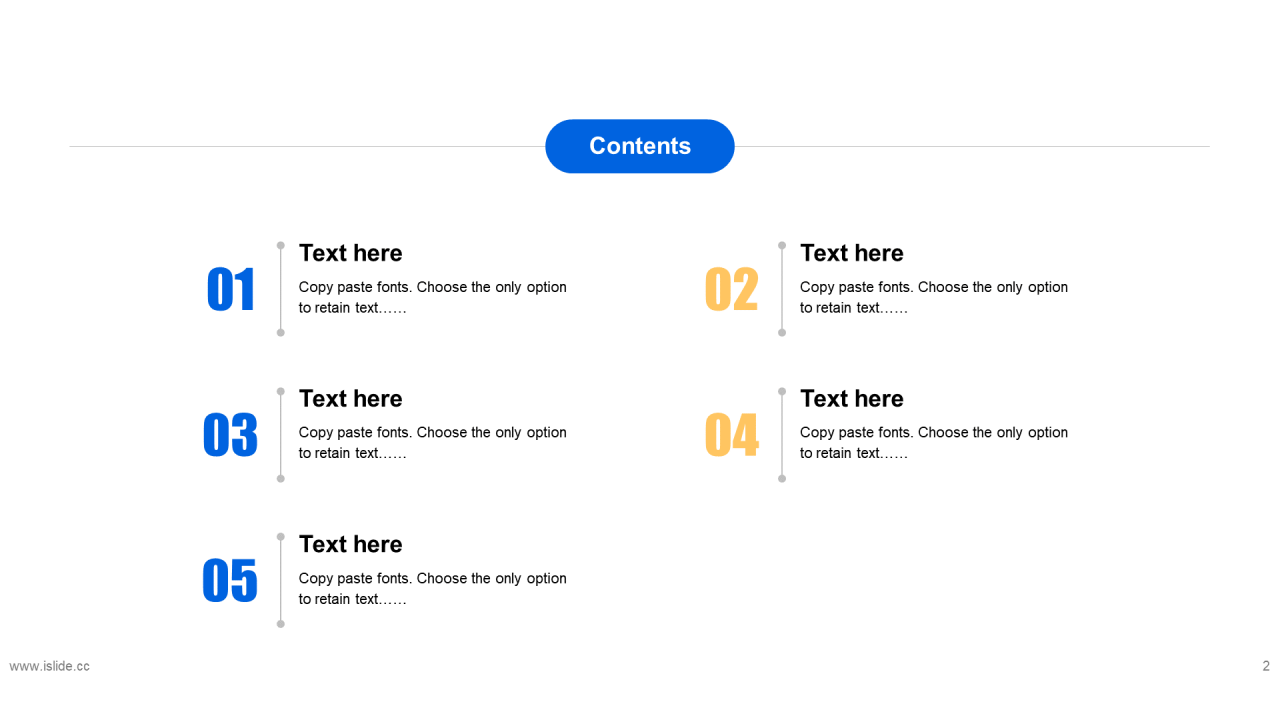Open the www.islide.cc footer link

(50, 666)
